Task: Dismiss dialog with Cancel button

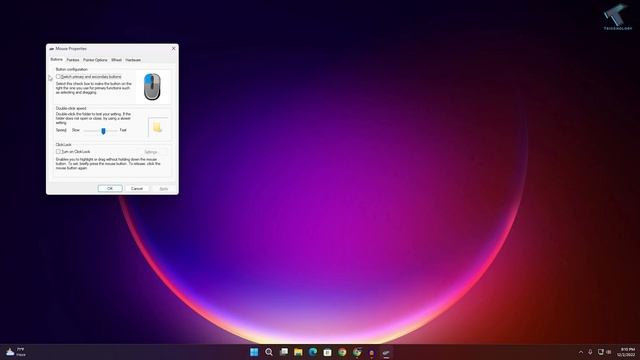Action: tap(137, 189)
